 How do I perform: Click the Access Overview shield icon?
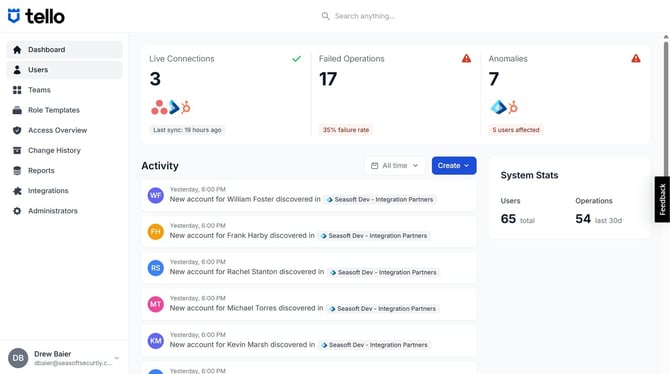[x=17, y=130]
